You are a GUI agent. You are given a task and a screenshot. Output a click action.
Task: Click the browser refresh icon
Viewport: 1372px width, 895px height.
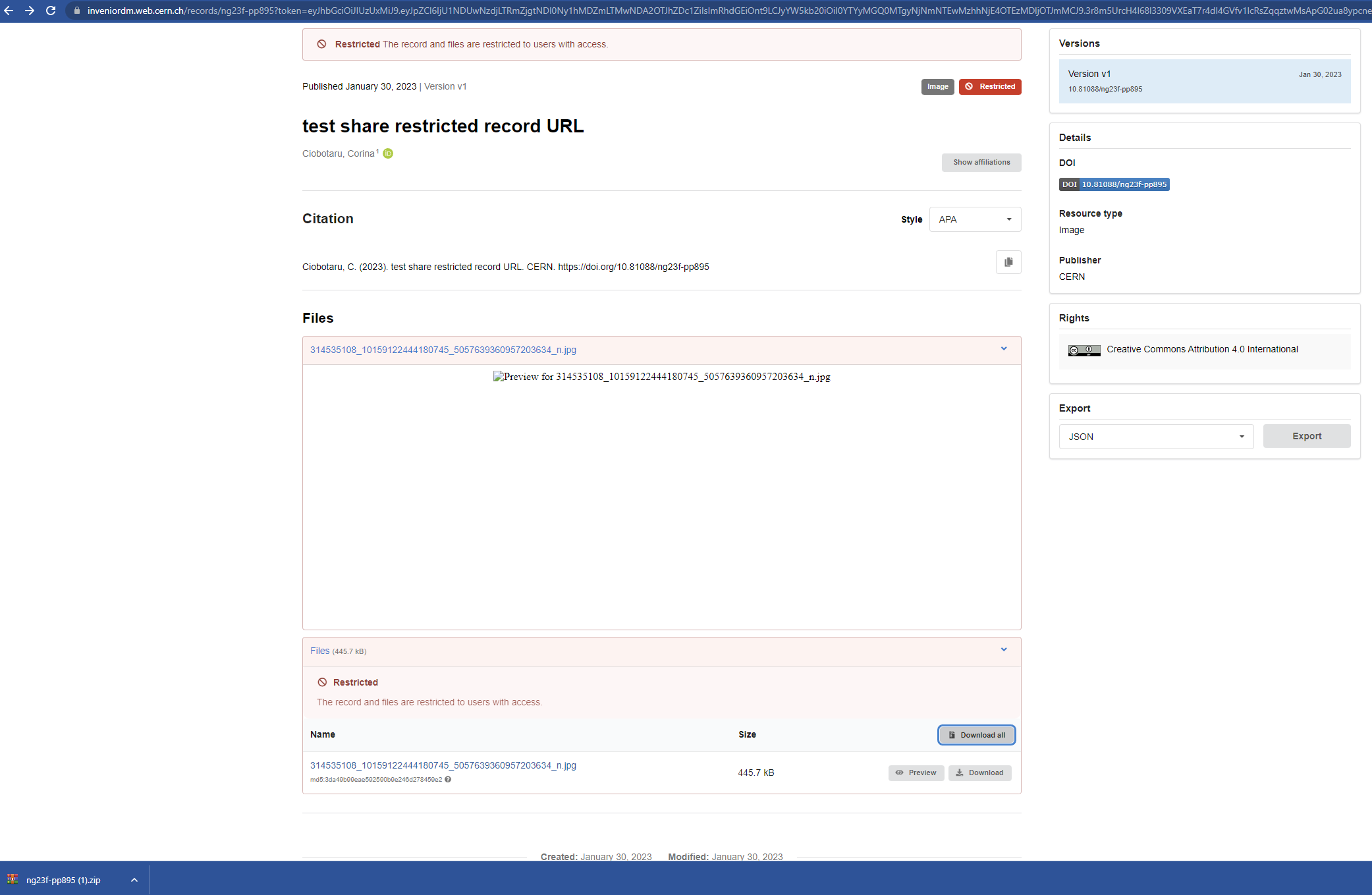click(x=51, y=11)
